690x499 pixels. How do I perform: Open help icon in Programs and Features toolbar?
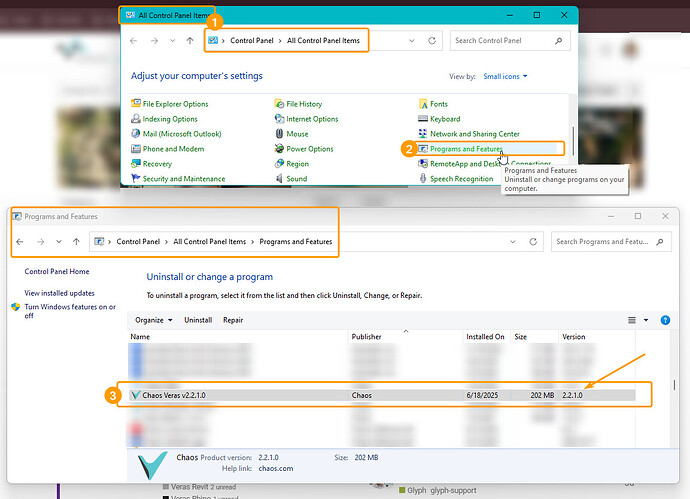(665, 320)
